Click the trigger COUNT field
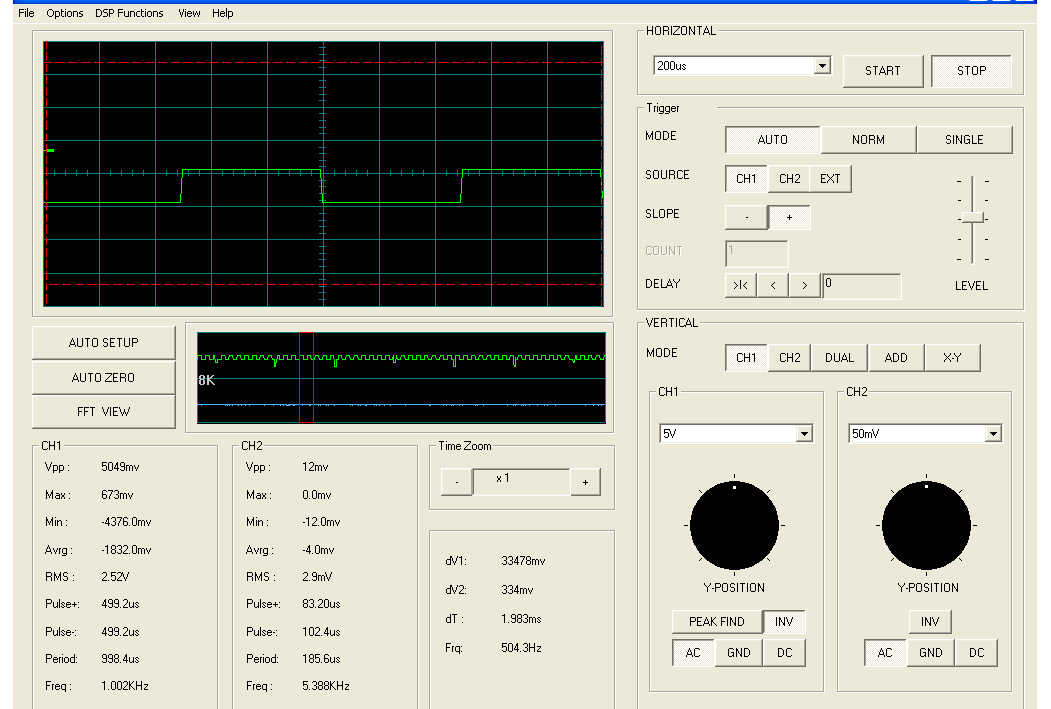The width and height of the screenshot is (1051, 709). (x=757, y=254)
